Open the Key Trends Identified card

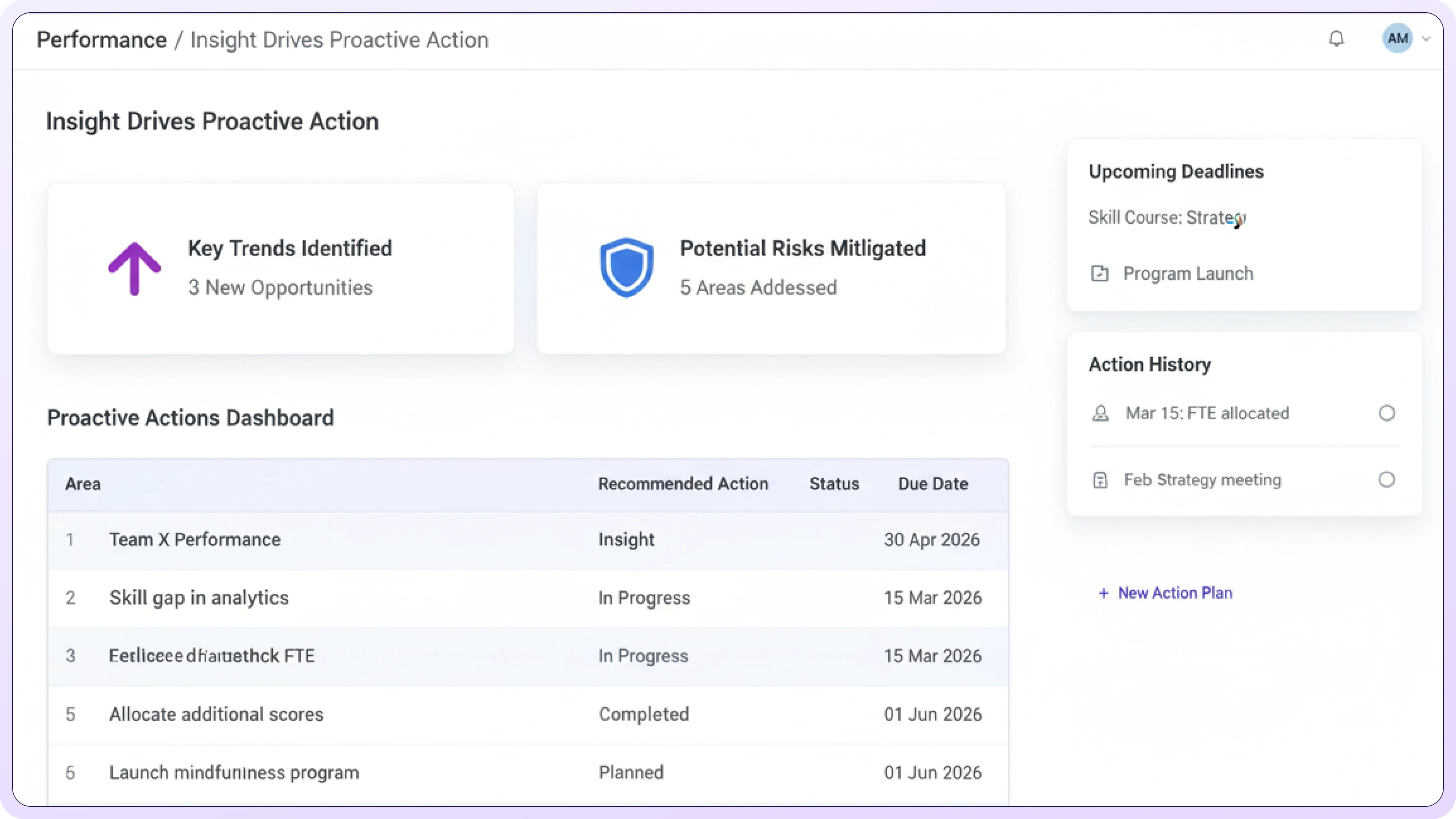(280, 268)
